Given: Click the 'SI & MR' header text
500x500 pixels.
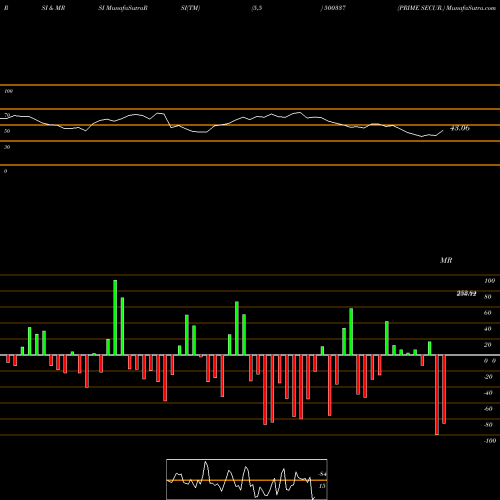Looking at the screenshot, I should [x=53, y=8].
